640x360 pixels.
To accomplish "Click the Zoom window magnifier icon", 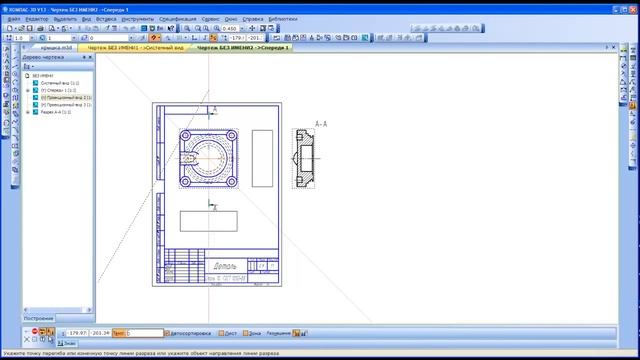I will click(187, 28).
